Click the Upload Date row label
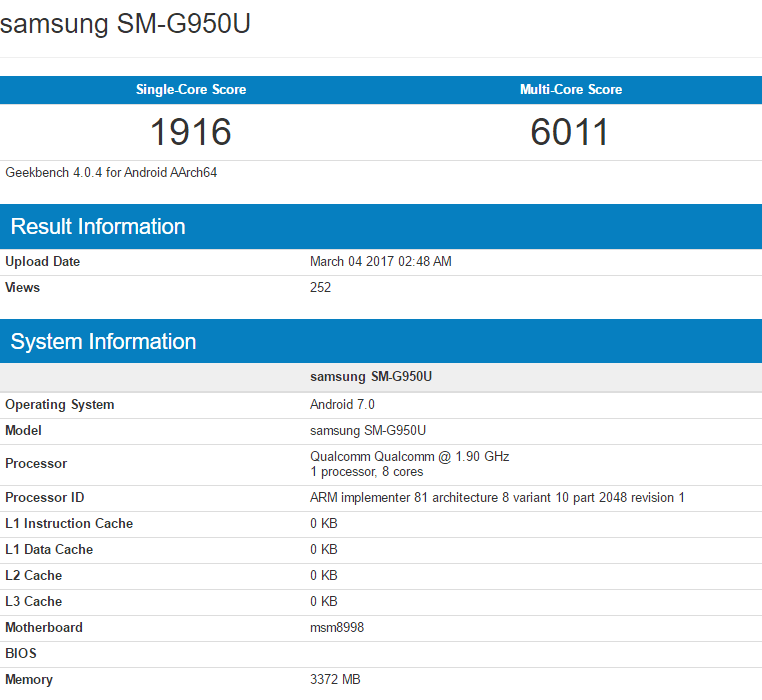The image size is (762, 700). tap(42, 262)
